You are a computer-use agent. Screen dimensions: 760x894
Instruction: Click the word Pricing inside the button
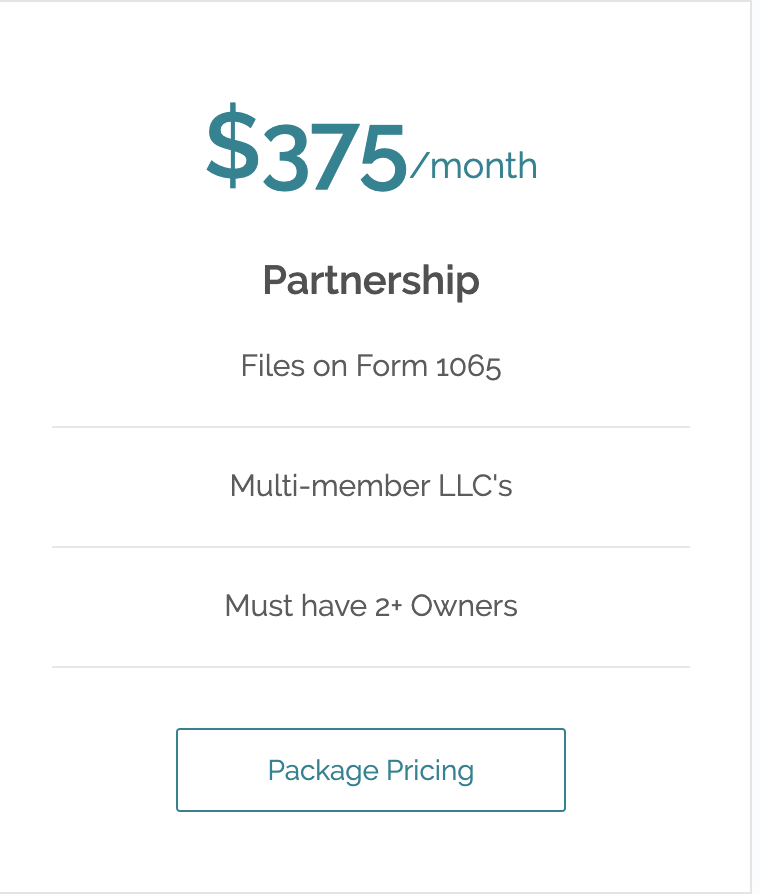[430, 770]
